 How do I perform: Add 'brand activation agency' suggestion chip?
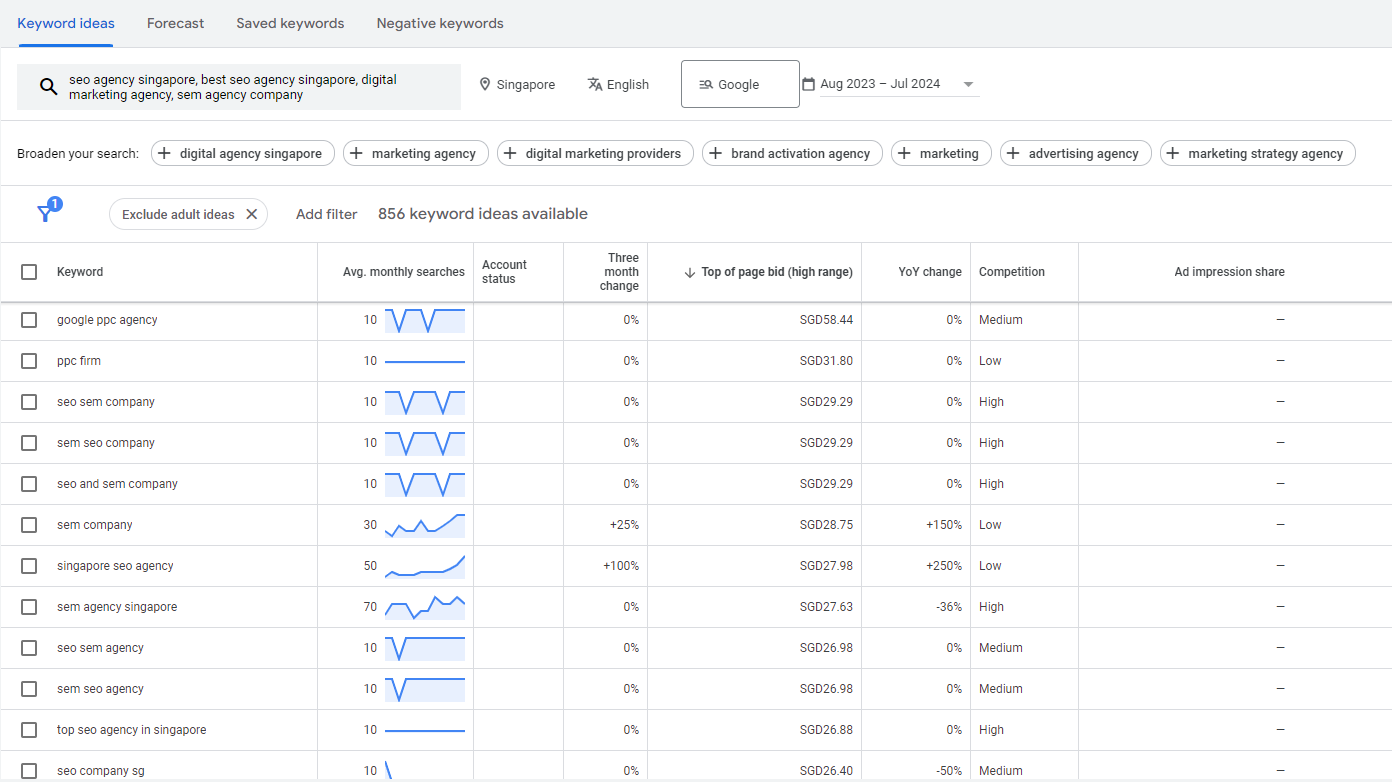pyautogui.click(x=792, y=153)
